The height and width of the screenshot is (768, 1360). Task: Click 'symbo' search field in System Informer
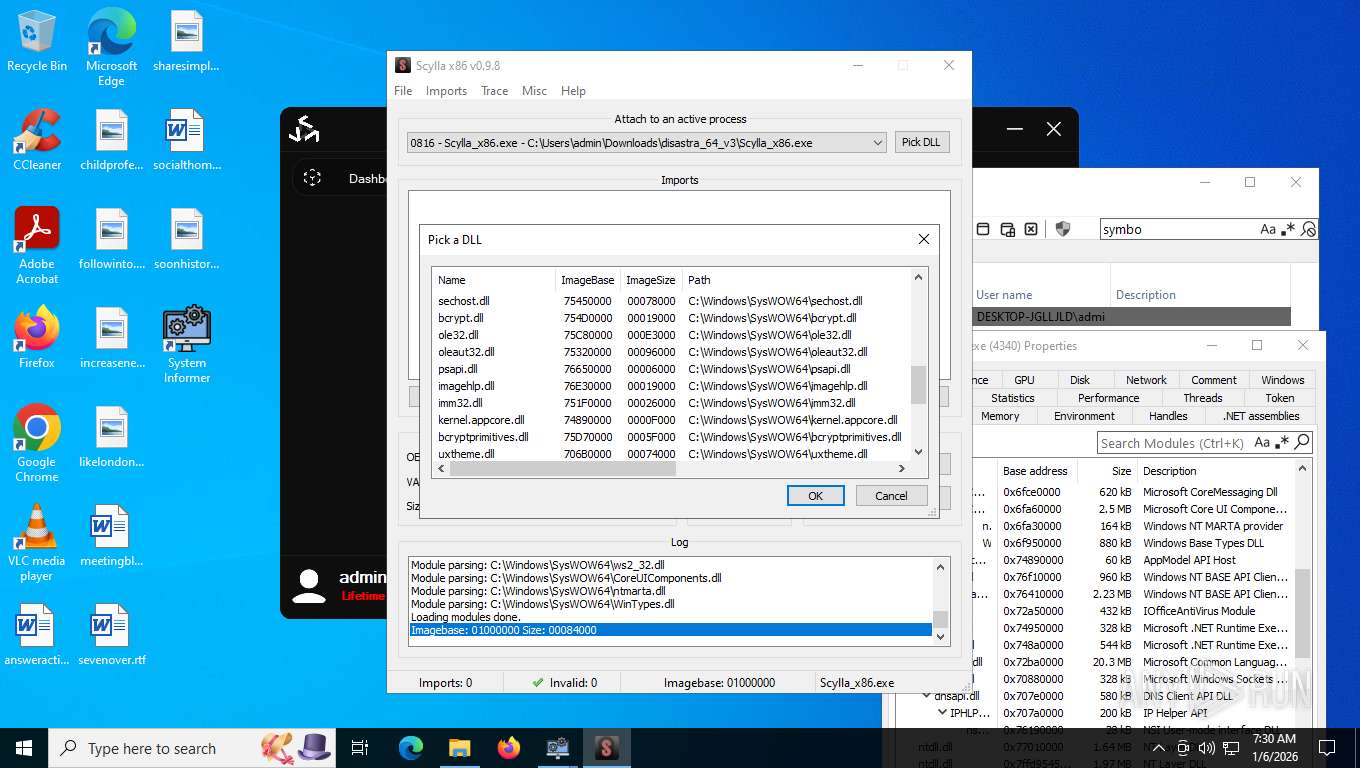click(x=1180, y=229)
